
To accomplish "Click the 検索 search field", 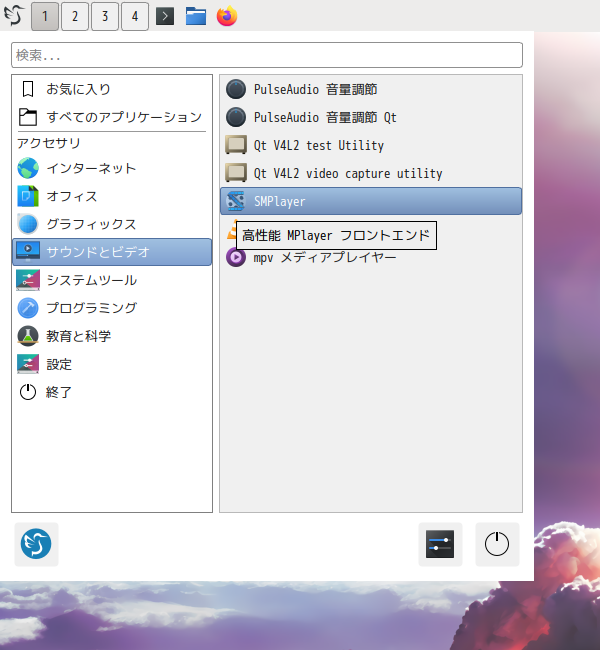I will pos(267,55).
